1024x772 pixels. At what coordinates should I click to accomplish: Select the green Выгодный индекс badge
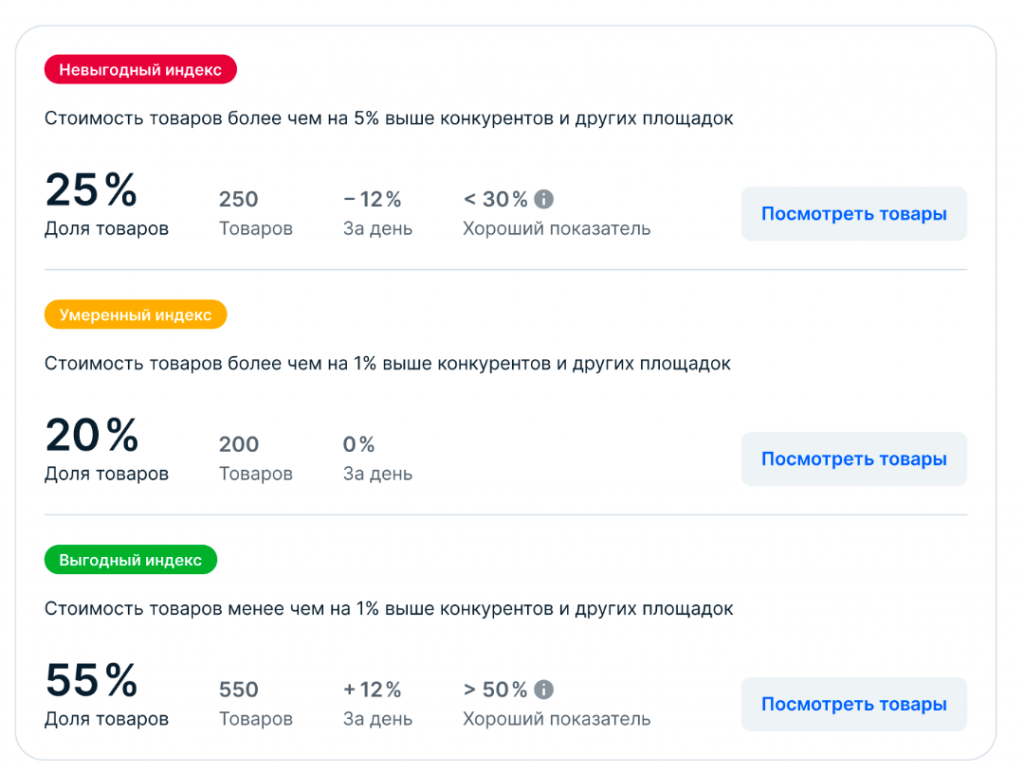tap(130, 560)
